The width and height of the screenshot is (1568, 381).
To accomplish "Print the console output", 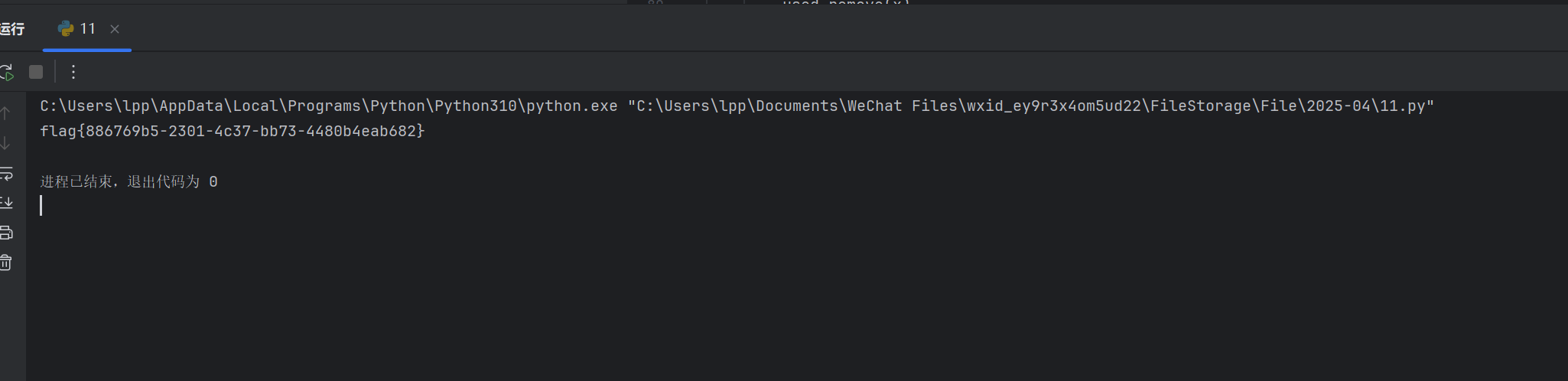I will click(6, 233).
